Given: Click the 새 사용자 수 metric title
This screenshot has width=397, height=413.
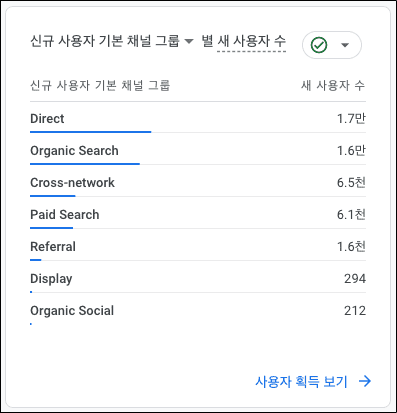Looking at the screenshot, I should point(251,41).
